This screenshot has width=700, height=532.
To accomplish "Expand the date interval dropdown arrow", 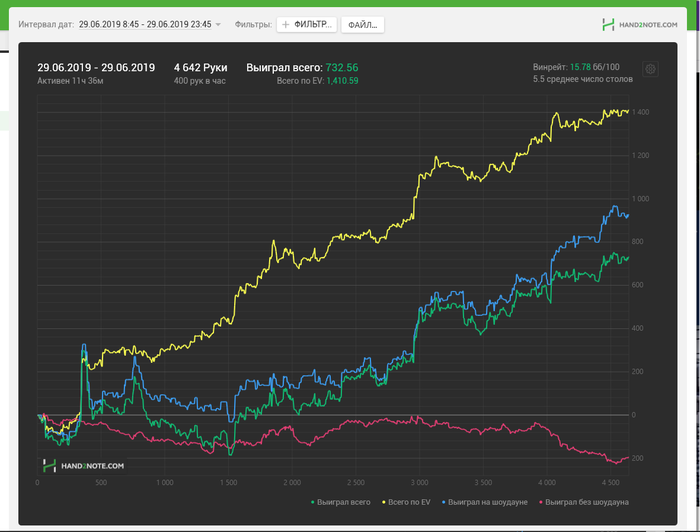I will [x=218, y=25].
